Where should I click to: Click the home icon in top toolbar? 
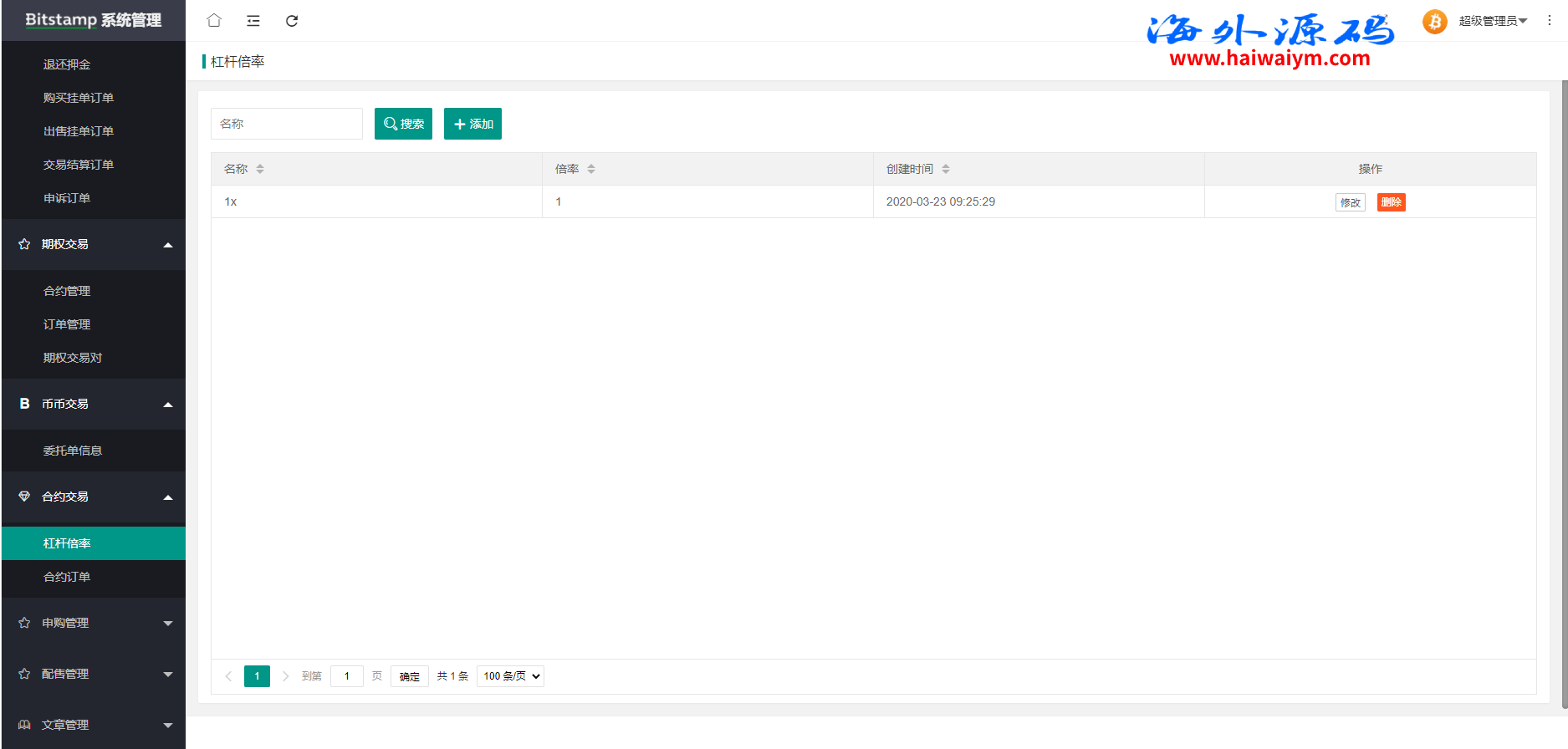tap(214, 21)
